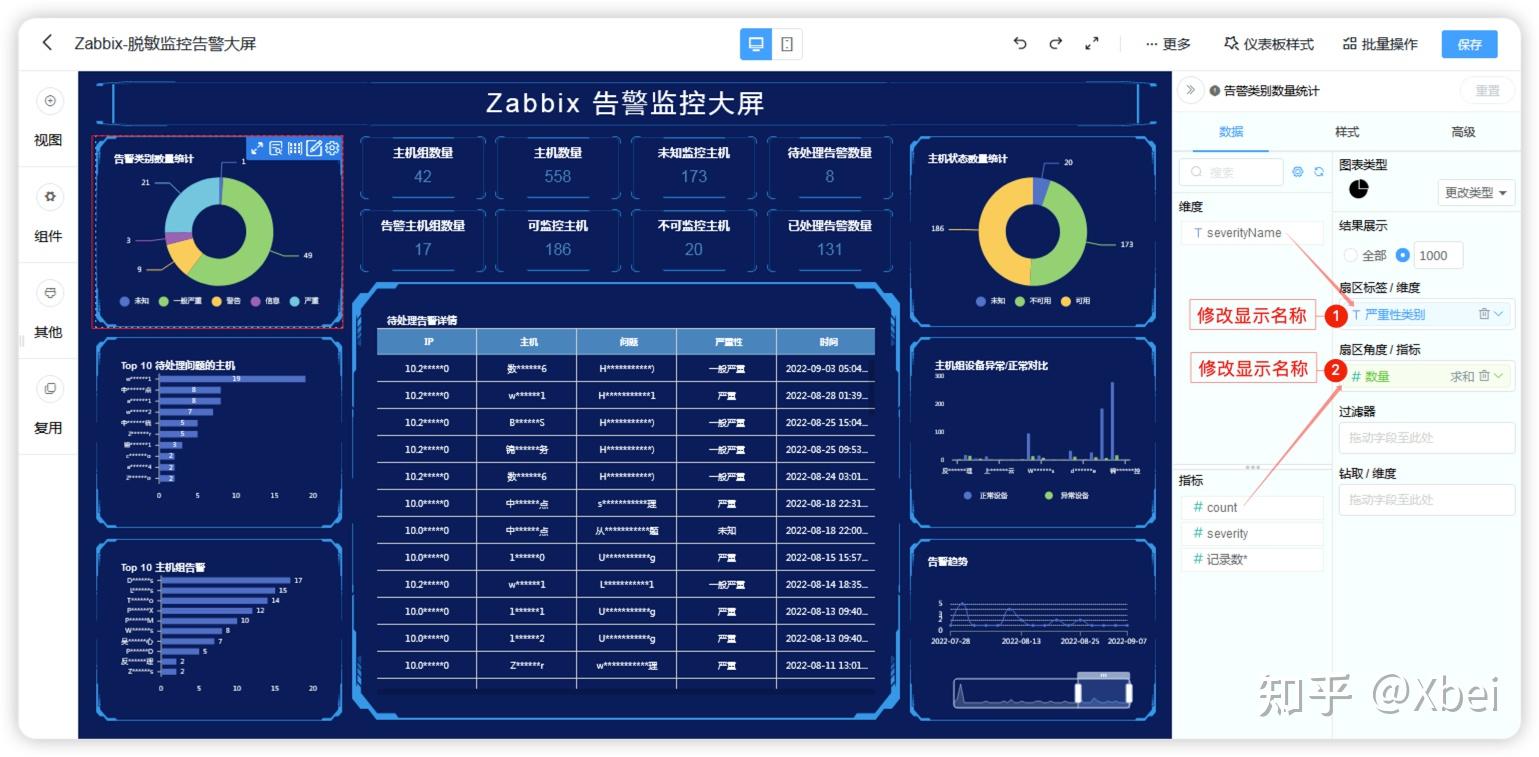Screen dimensions: 1539x757
Task: Select the mobile preview toggle at top
Action: pyautogui.click(x=787, y=43)
